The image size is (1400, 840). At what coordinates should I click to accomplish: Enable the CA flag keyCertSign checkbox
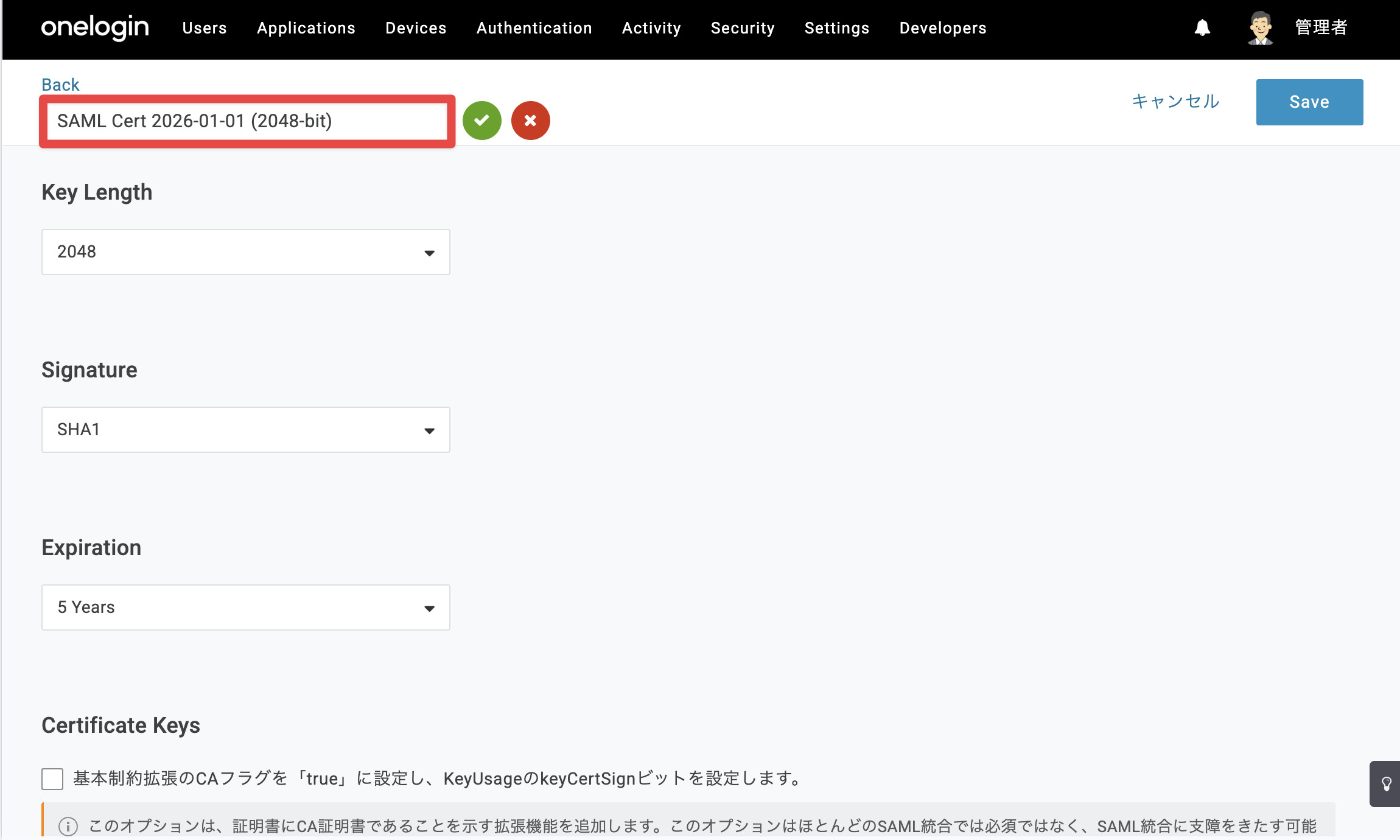pos(52,779)
